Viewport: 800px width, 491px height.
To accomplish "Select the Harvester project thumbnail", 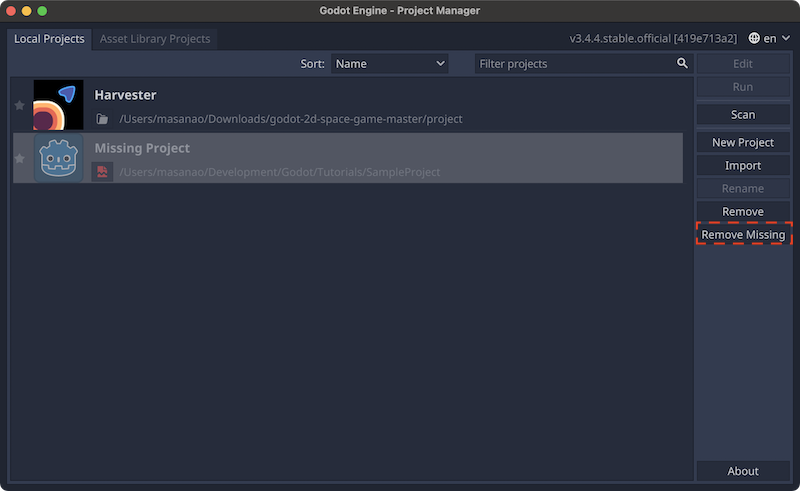I will click(x=58, y=105).
